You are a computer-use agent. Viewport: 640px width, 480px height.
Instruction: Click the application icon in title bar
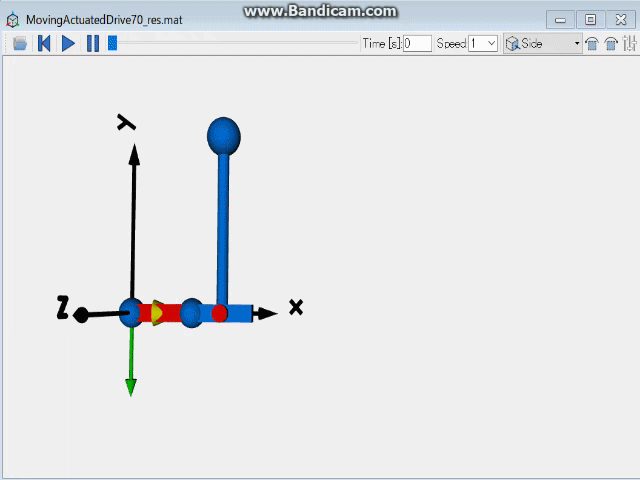click(12, 19)
